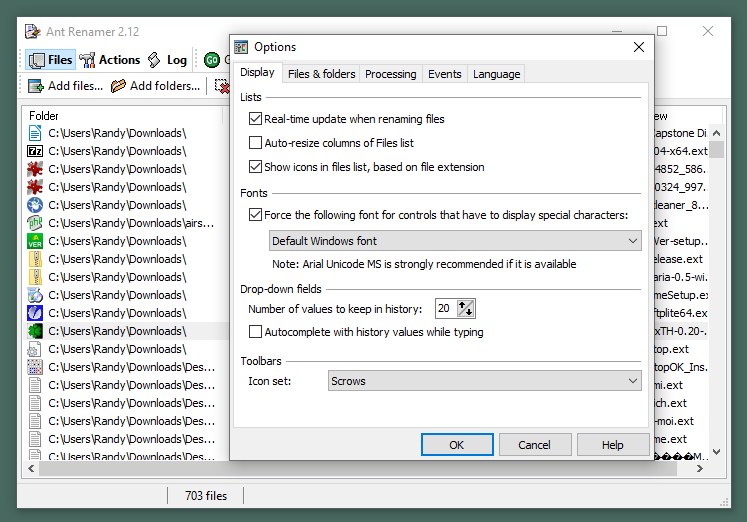Viewport: 747px width, 522px height.
Task: Click the remove selected files icon
Action: (x=222, y=86)
